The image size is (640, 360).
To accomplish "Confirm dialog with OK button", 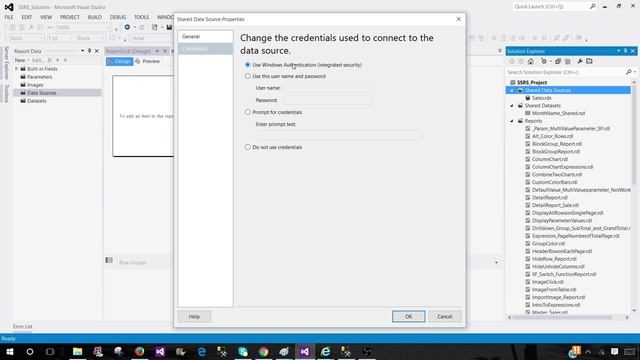I will click(409, 316).
